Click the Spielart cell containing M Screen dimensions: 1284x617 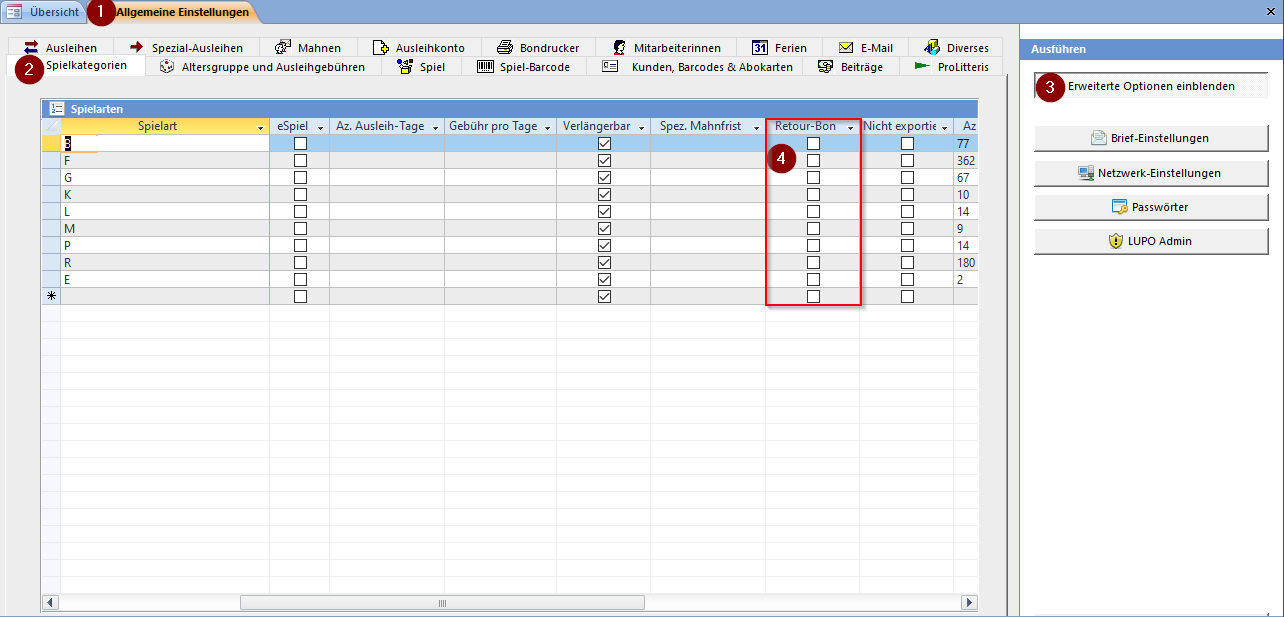click(x=165, y=229)
